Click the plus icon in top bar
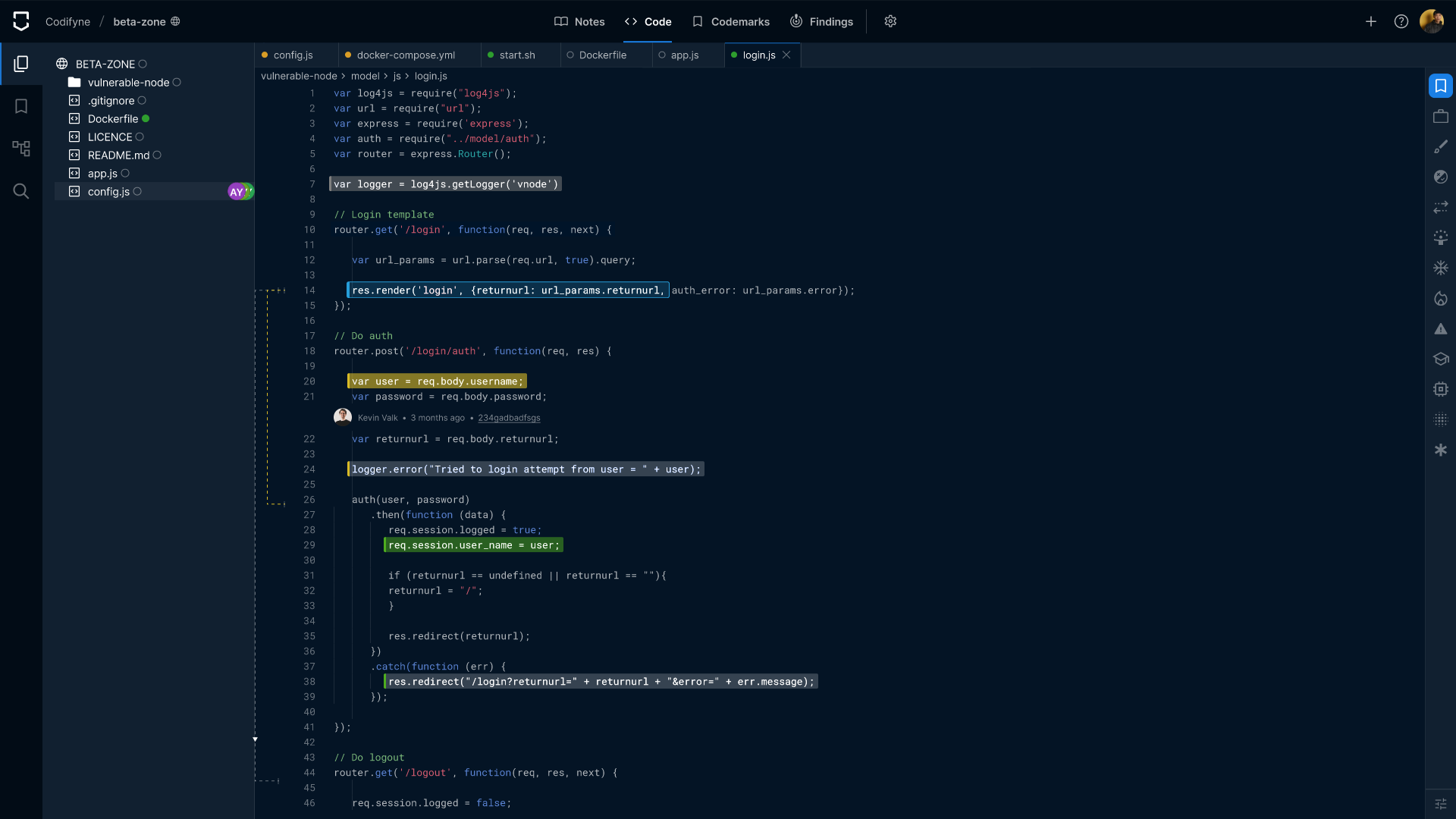 pyautogui.click(x=1371, y=21)
